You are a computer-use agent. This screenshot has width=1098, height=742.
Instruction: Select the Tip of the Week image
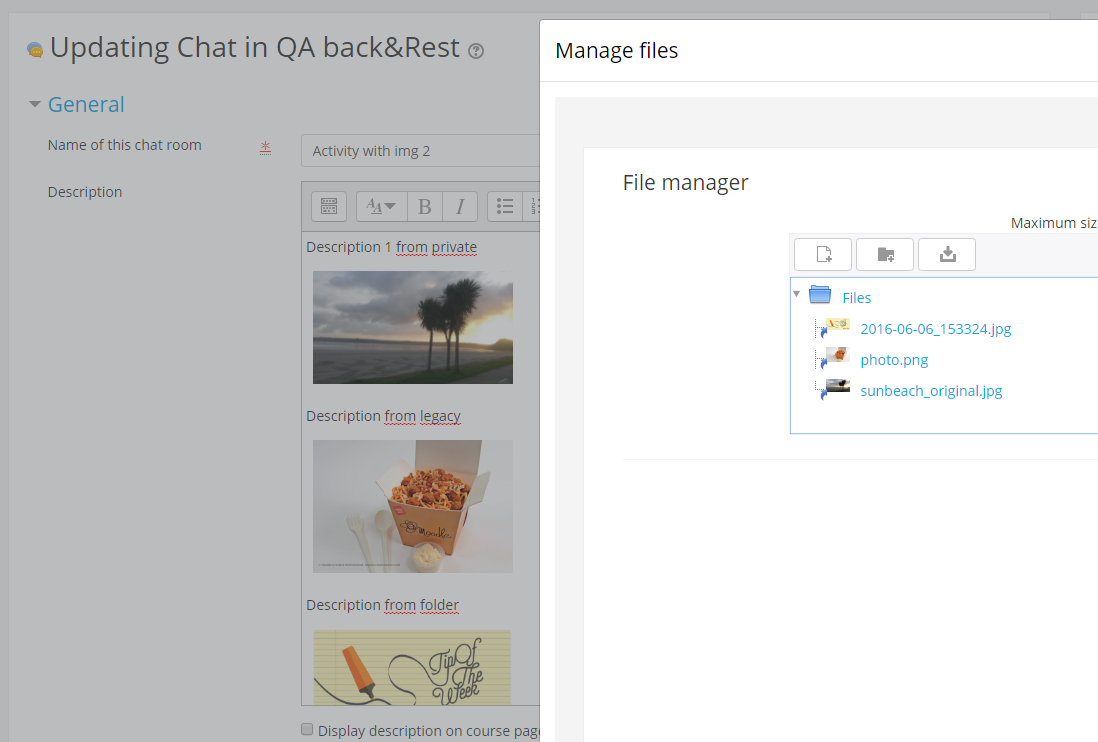(x=412, y=667)
